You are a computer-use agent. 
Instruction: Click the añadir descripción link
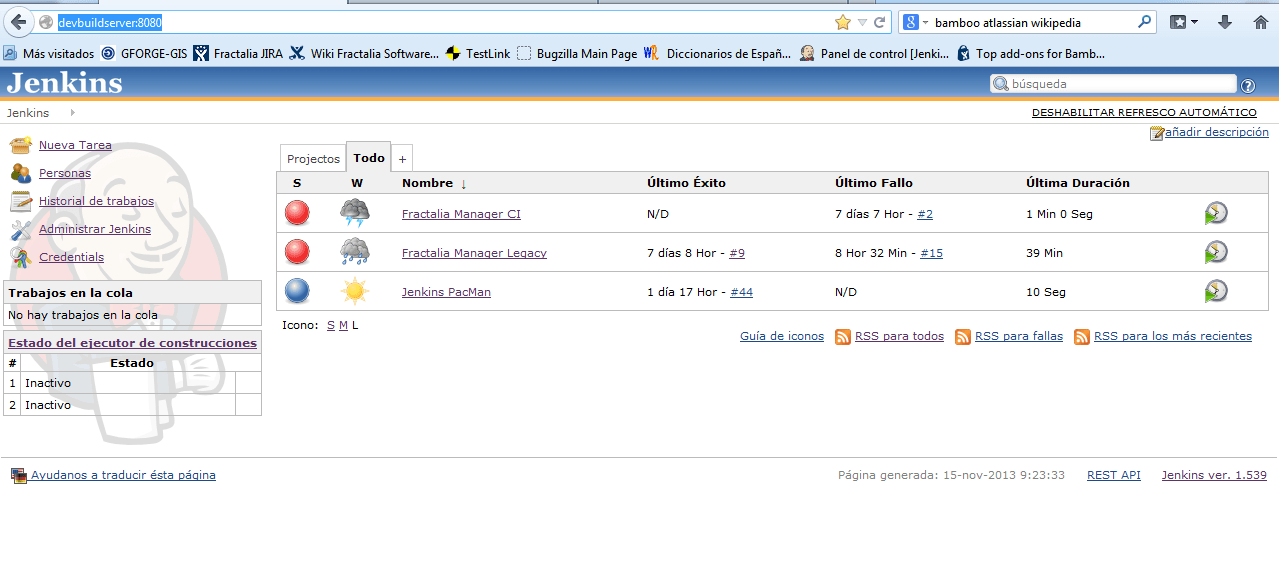tap(1217, 132)
